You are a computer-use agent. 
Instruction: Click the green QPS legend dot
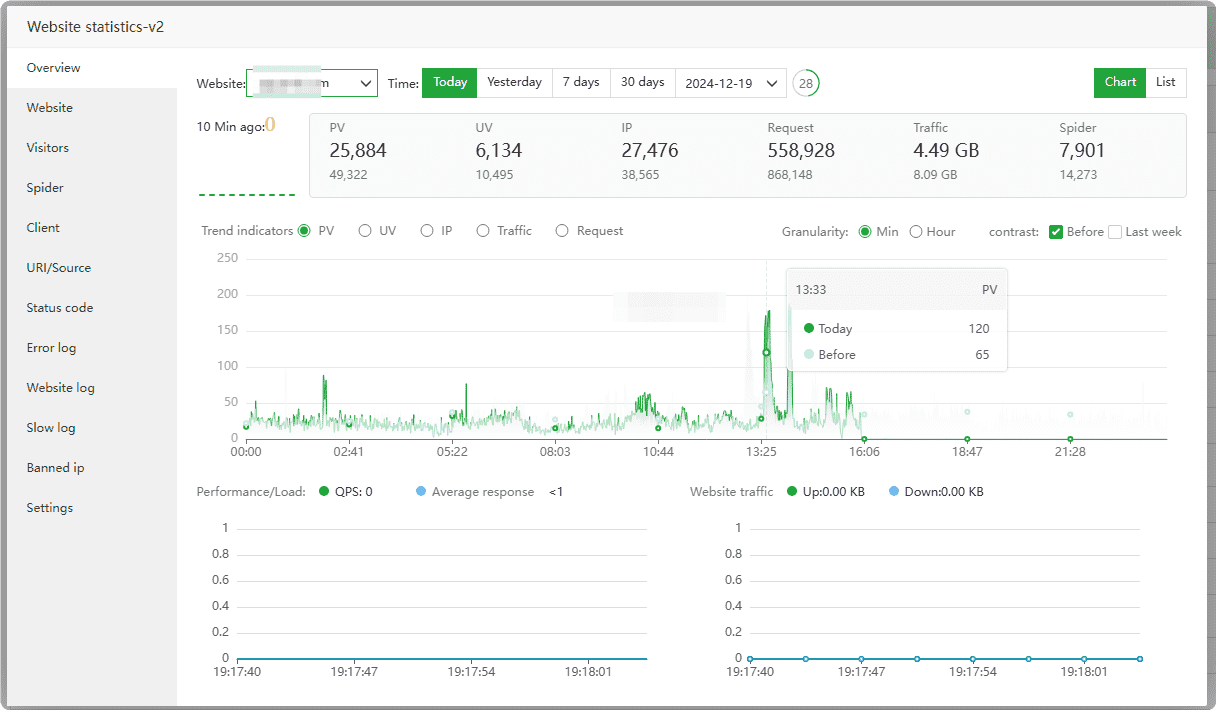tap(324, 492)
